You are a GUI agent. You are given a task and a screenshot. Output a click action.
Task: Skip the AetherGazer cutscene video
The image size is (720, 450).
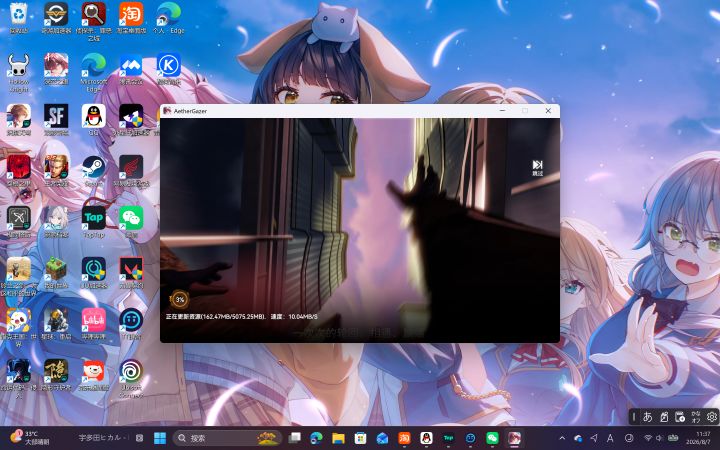click(x=537, y=168)
